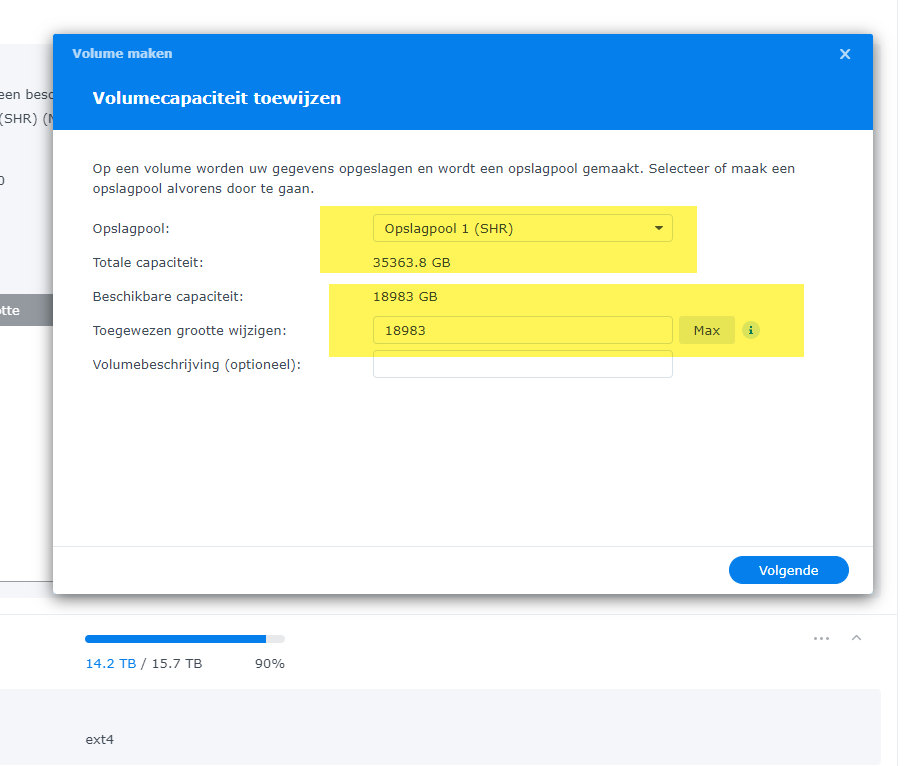
Task: Click the three-dot options icon below the dialog
Action: [x=821, y=638]
